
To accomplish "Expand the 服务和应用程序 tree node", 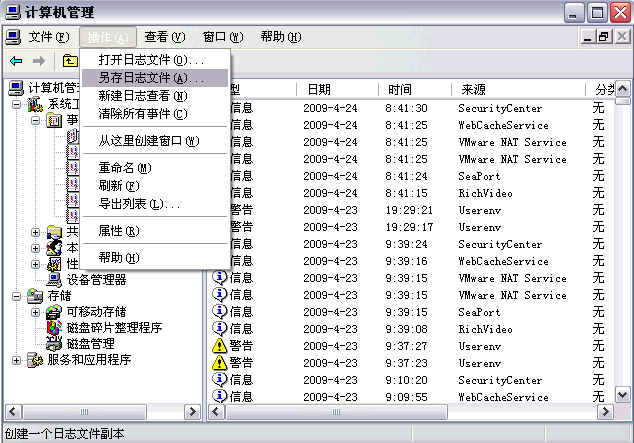I will tap(16, 360).
